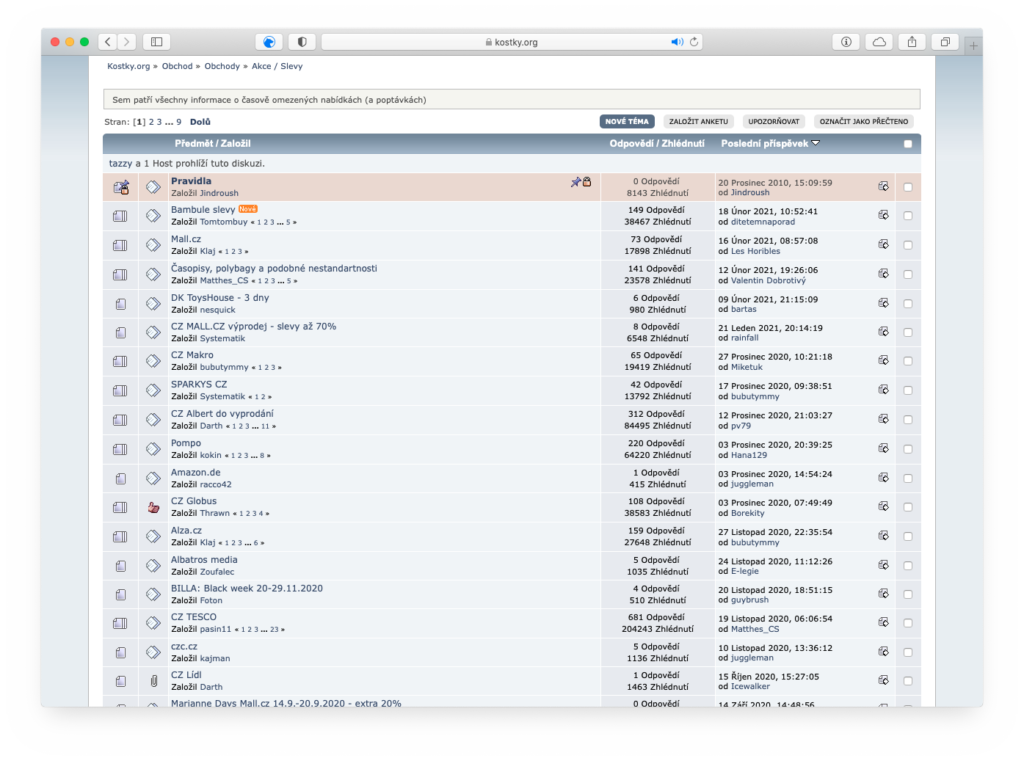Screen dimensions: 1024x761
Task: Show iCloud tabs cloud icon
Action: pos(879,42)
